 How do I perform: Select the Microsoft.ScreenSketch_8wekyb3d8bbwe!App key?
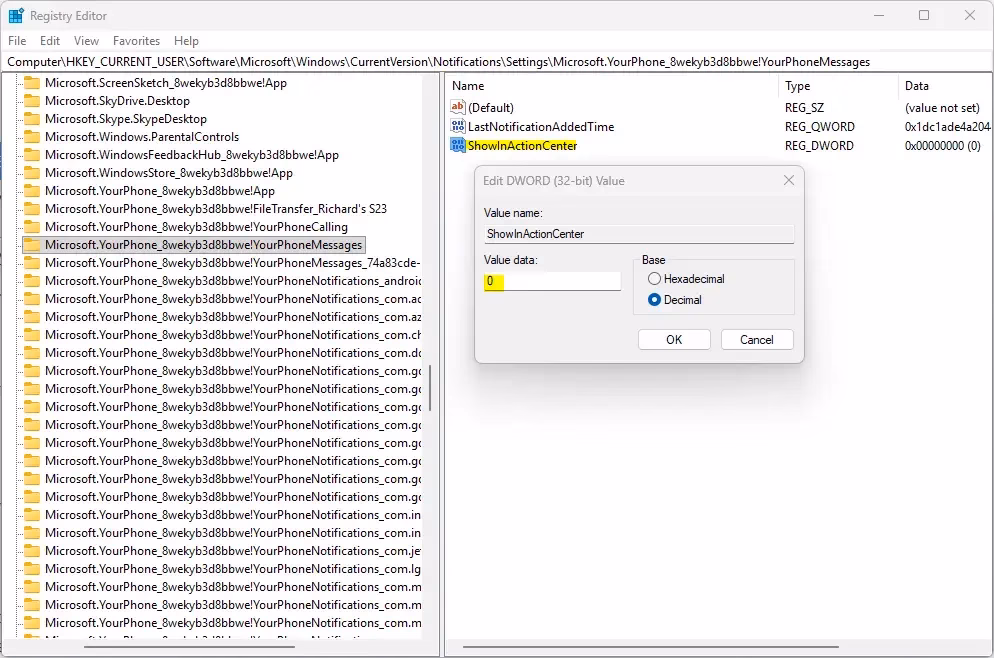click(170, 82)
